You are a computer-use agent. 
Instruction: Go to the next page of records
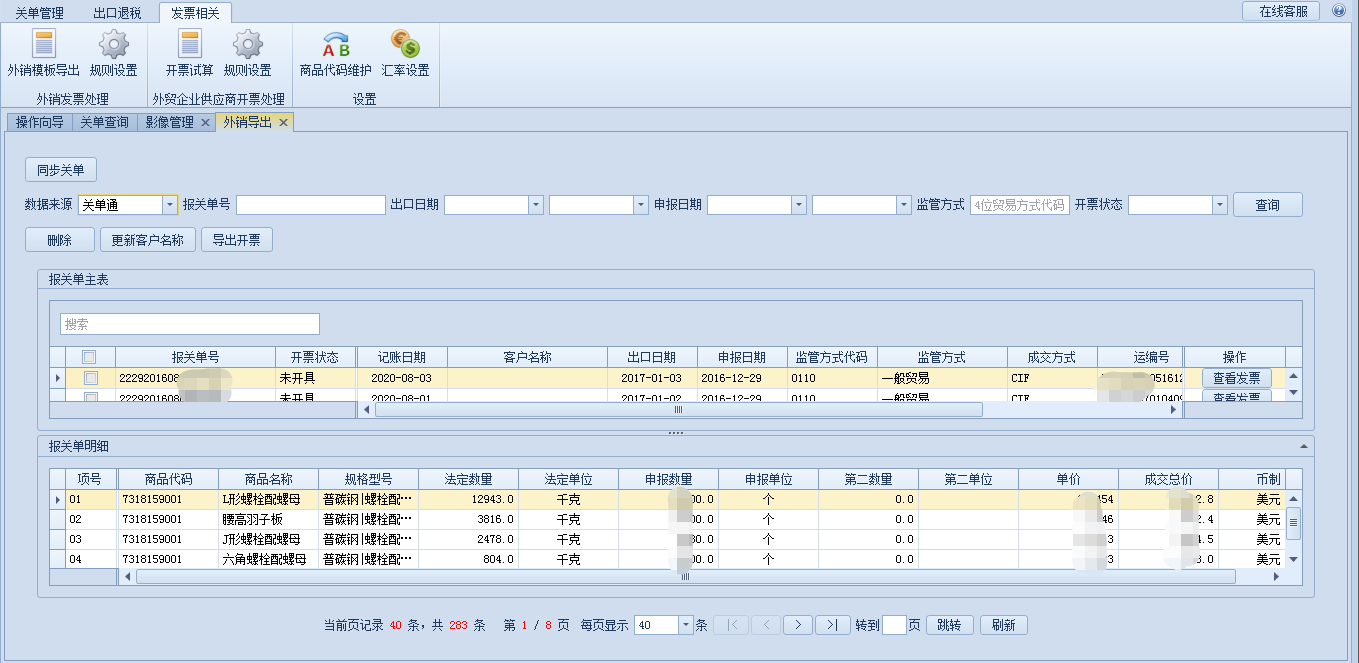pyautogui.click(x=797, y=625)
